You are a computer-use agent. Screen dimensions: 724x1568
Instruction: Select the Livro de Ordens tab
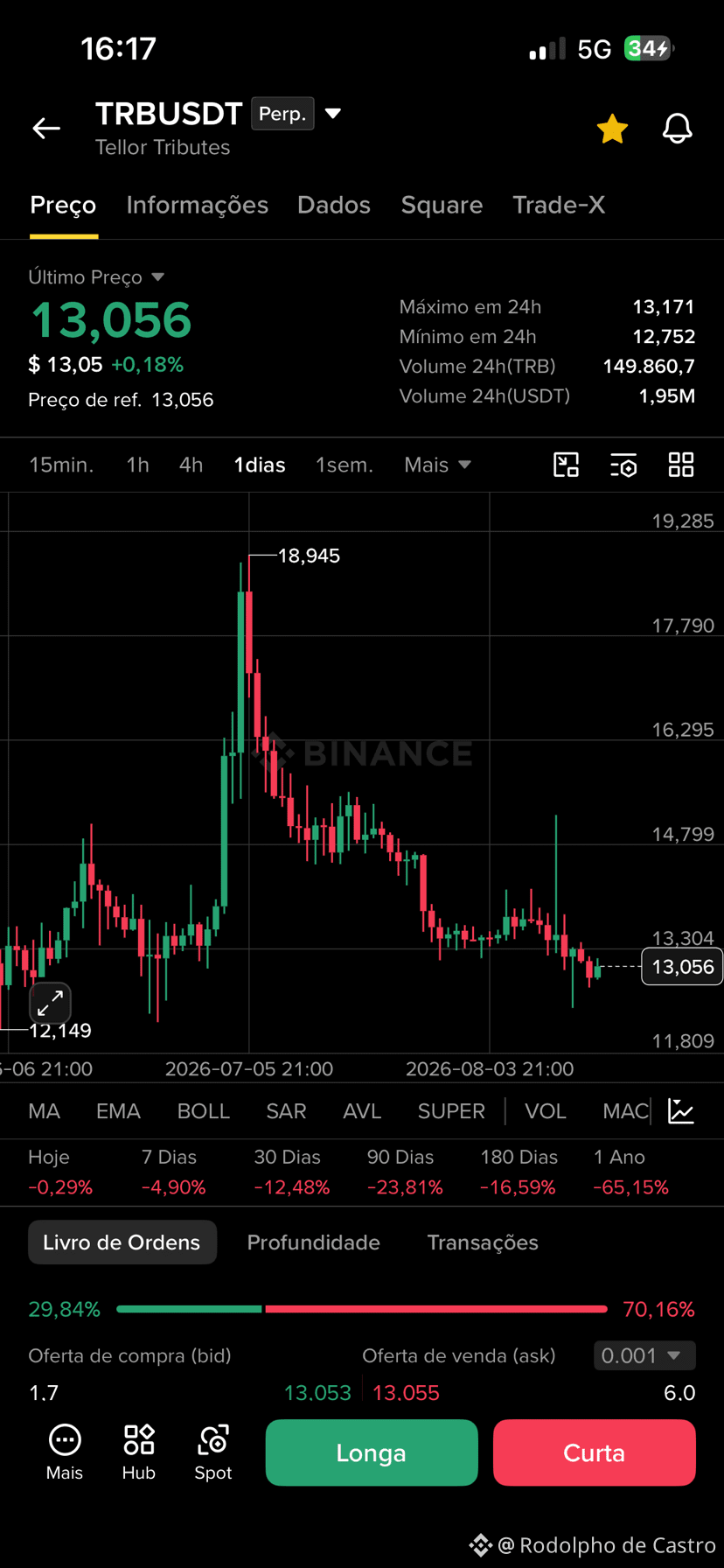pyautogui.click(x=122, y=1242)
